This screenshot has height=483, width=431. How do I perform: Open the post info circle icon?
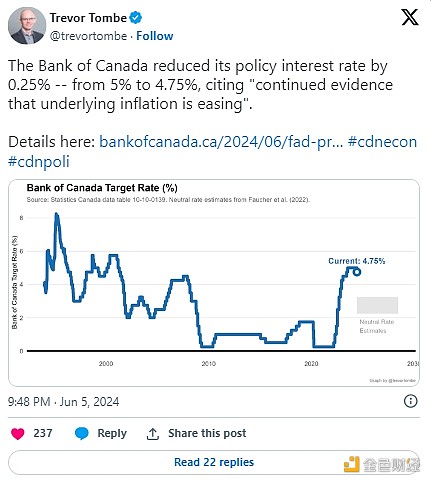click(410, 401)
